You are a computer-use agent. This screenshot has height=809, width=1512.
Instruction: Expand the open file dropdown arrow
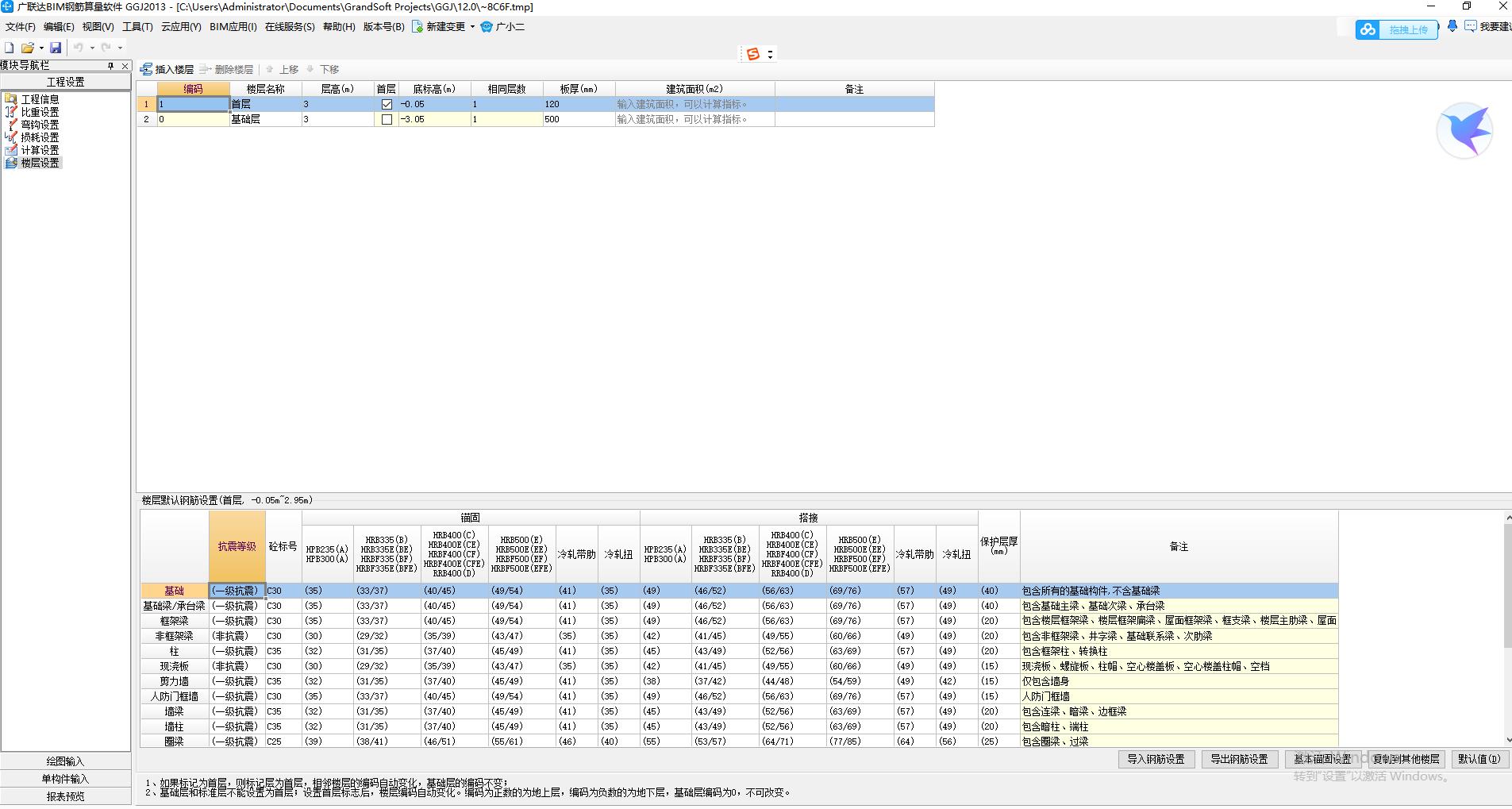(x=41, y=48)
